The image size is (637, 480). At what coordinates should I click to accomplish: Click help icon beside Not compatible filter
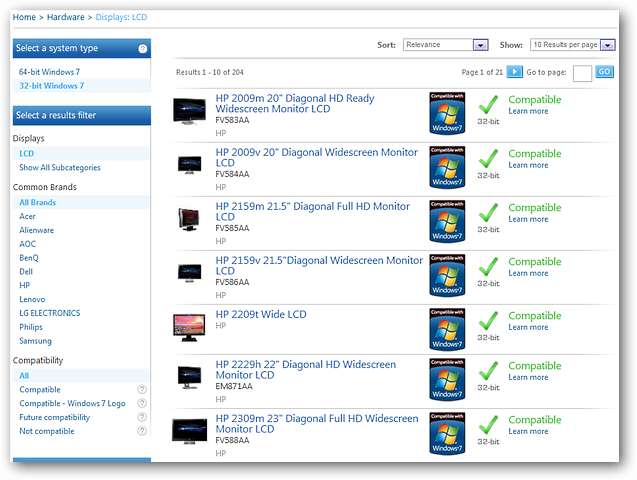pos(142,431)
